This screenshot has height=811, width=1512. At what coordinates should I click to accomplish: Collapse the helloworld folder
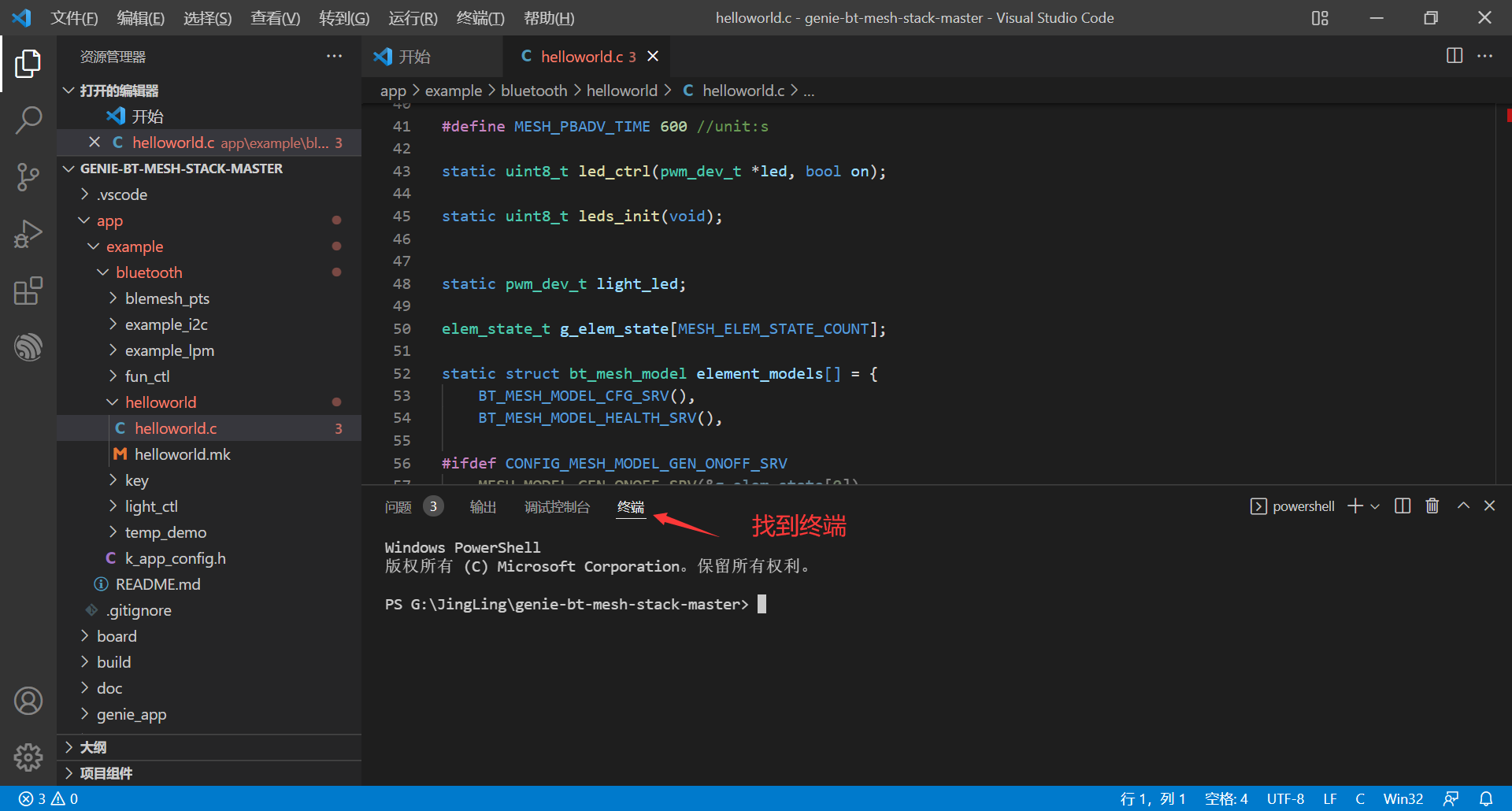pyautogui.click(x=161, y=402)
